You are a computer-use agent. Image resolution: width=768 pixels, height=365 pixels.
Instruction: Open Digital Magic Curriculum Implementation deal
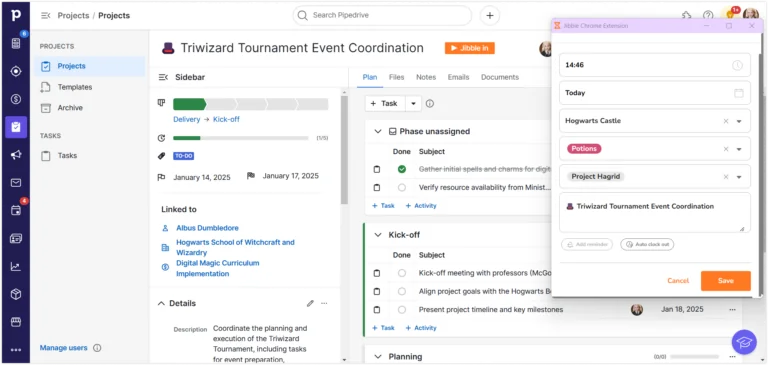pos(218,268)
